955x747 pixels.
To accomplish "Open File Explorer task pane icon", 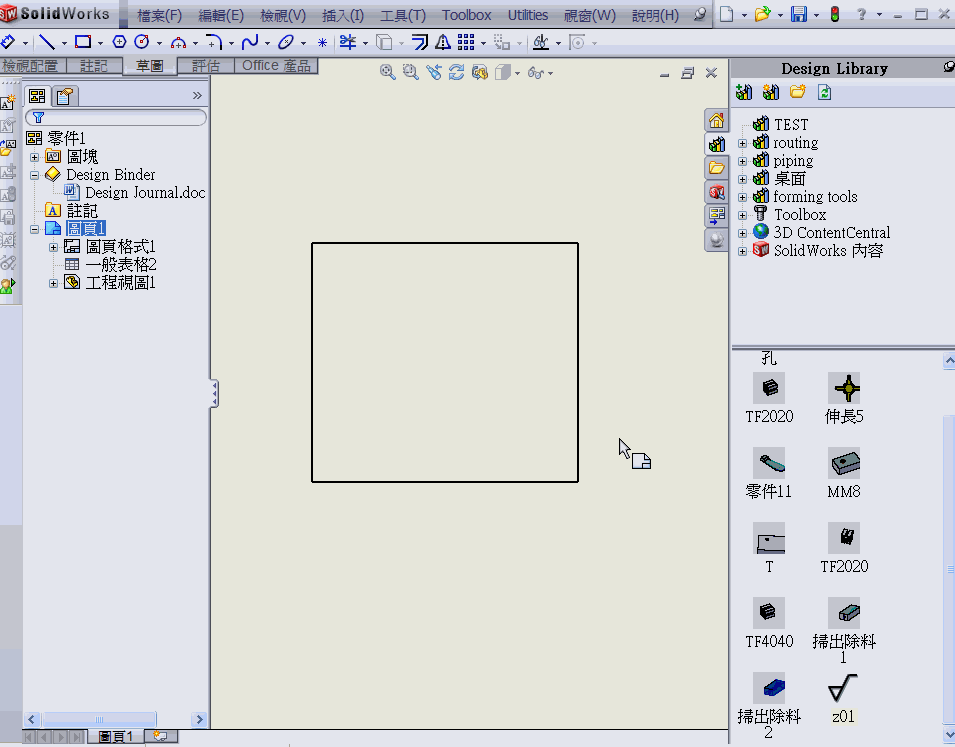I will pyautogui.click(x=716, y=168).
